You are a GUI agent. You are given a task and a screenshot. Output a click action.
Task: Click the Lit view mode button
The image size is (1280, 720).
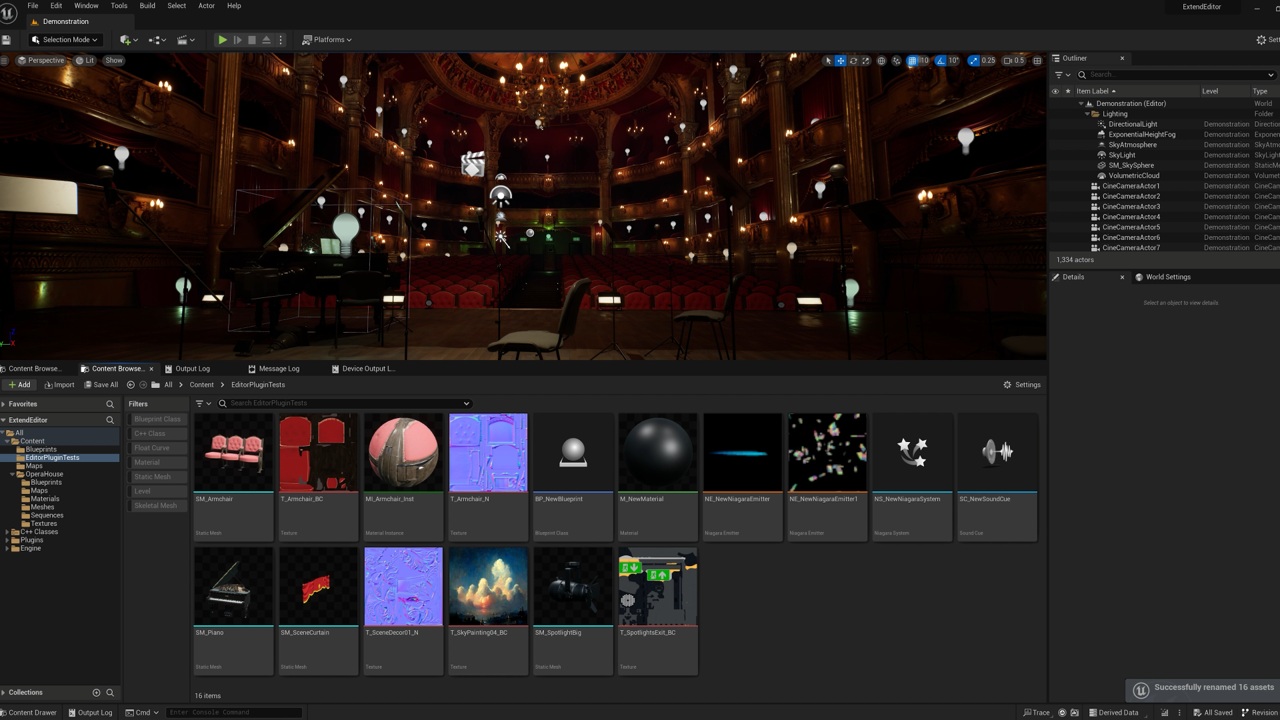pos(85,60)
